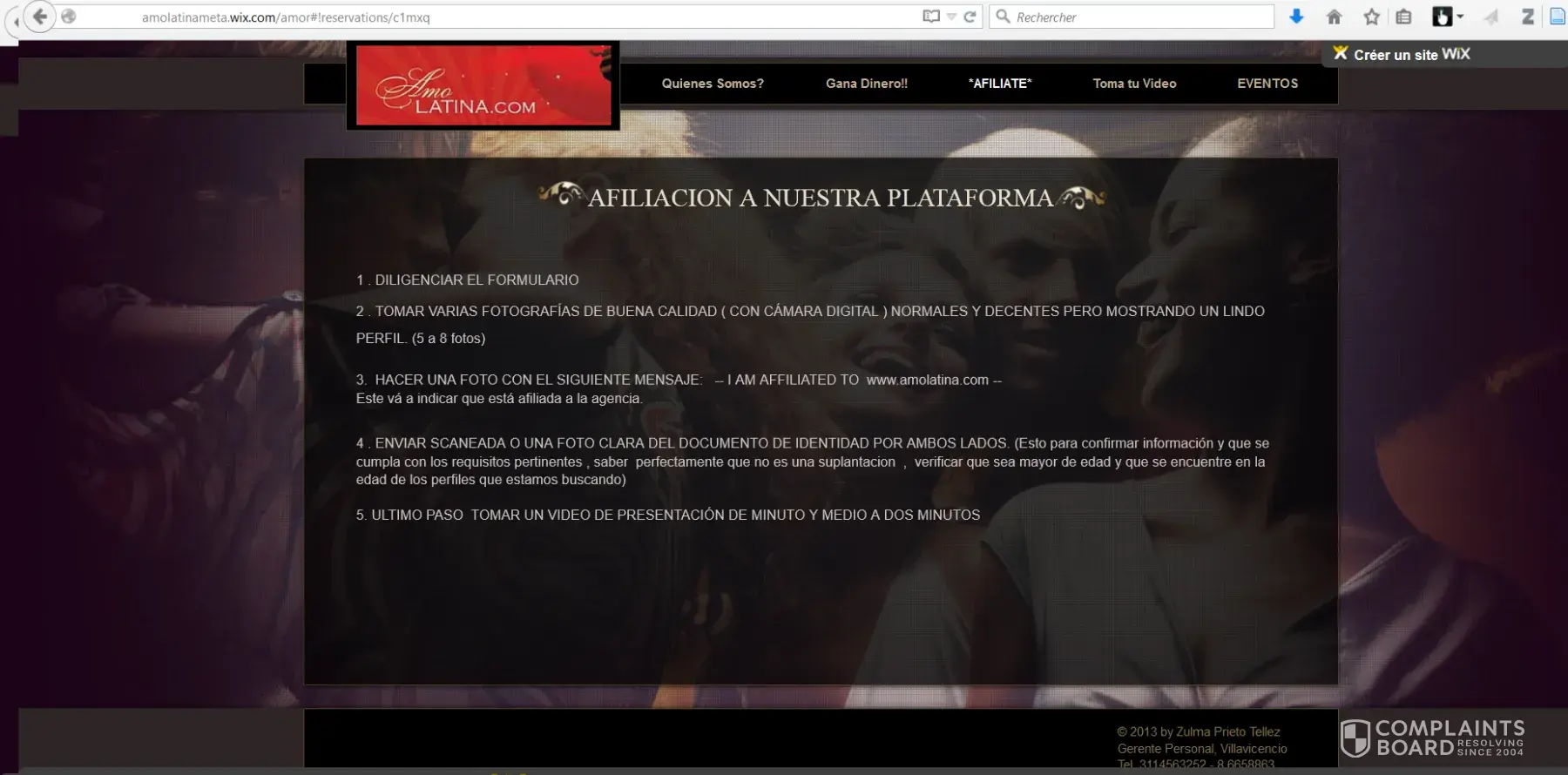Click the Z extension icon in toolbar
This screenshot has height=775, width=1568.
click(1527, 17)
